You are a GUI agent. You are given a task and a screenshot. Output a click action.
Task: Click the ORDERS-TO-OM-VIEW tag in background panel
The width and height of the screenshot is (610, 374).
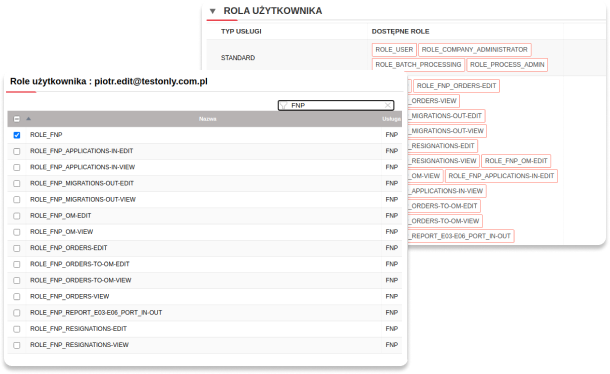tap(445, 221)
